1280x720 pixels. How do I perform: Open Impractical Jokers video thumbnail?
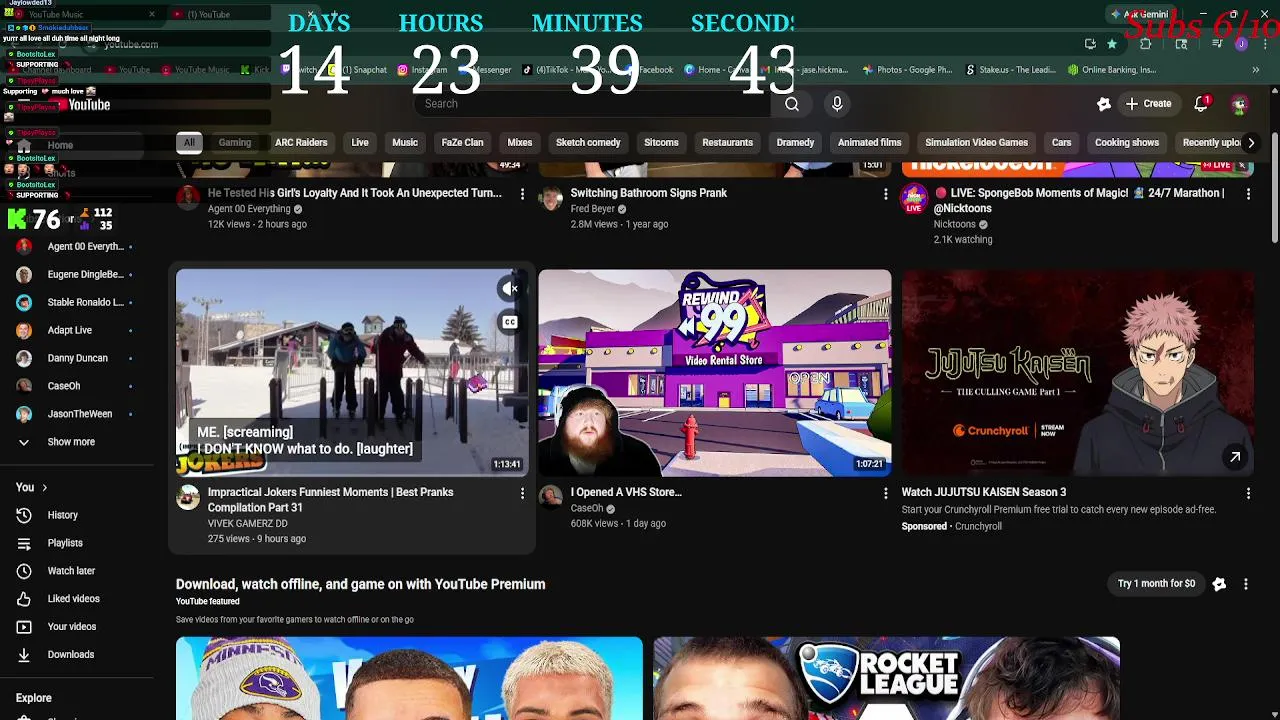pyautogui.click(x=352, y=372)
